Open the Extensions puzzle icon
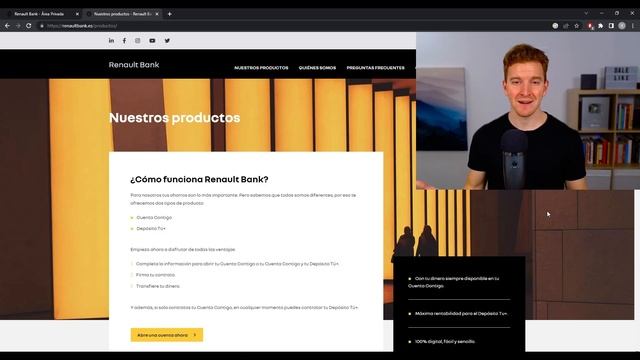Image resolution: width=640 pixels, height=360 pixels. [x=600, y=26]
